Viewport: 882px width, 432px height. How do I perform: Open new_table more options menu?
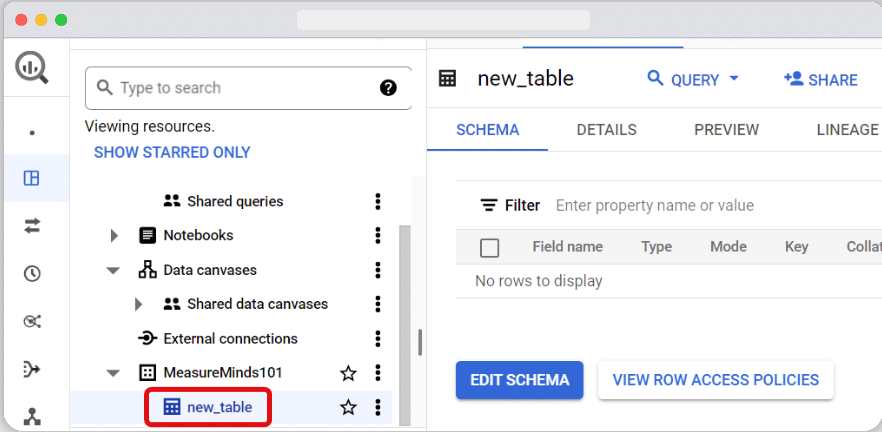click(378, 407)
